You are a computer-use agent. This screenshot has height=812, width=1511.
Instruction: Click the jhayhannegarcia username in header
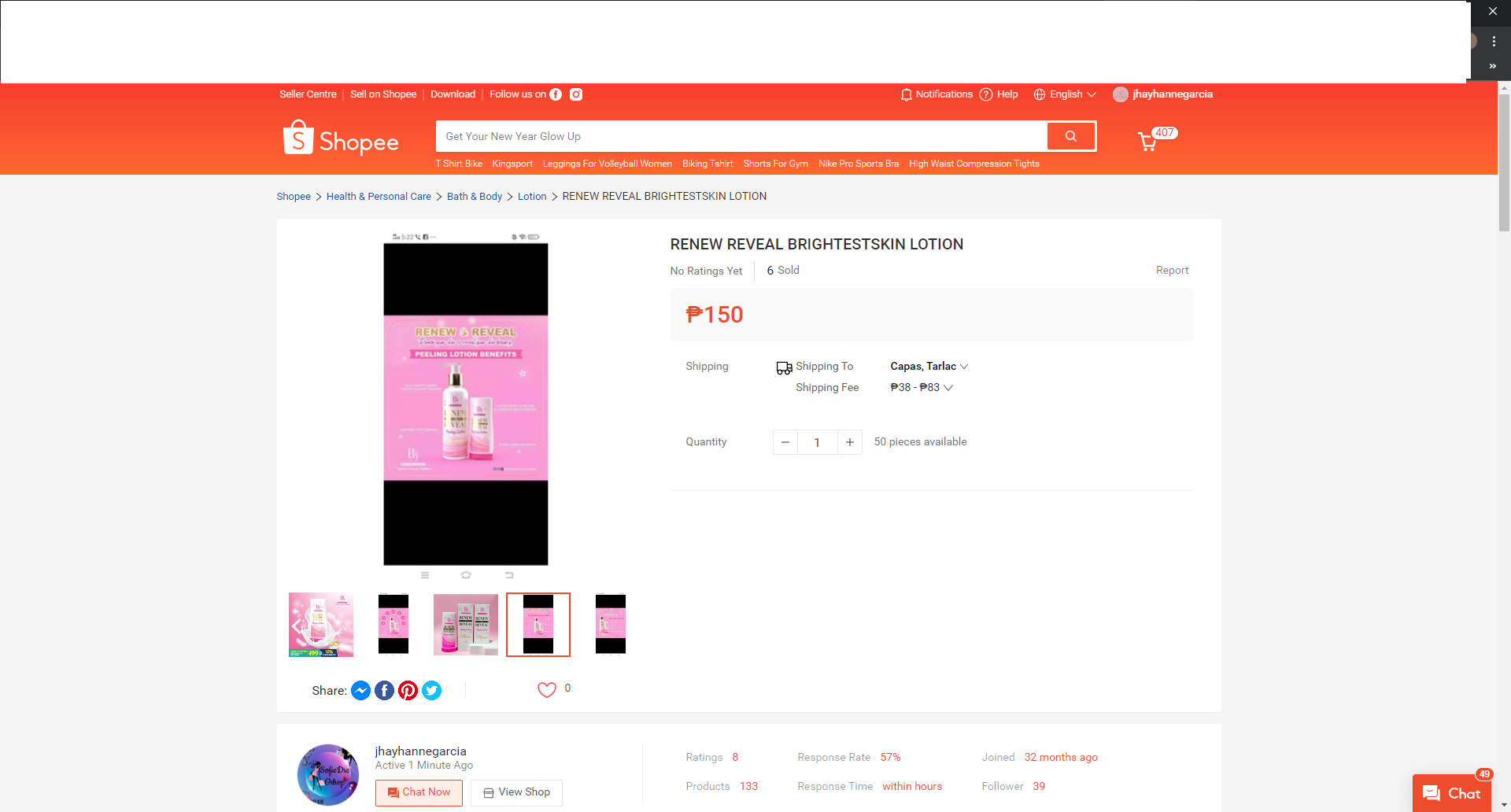tap(1173, 94)
